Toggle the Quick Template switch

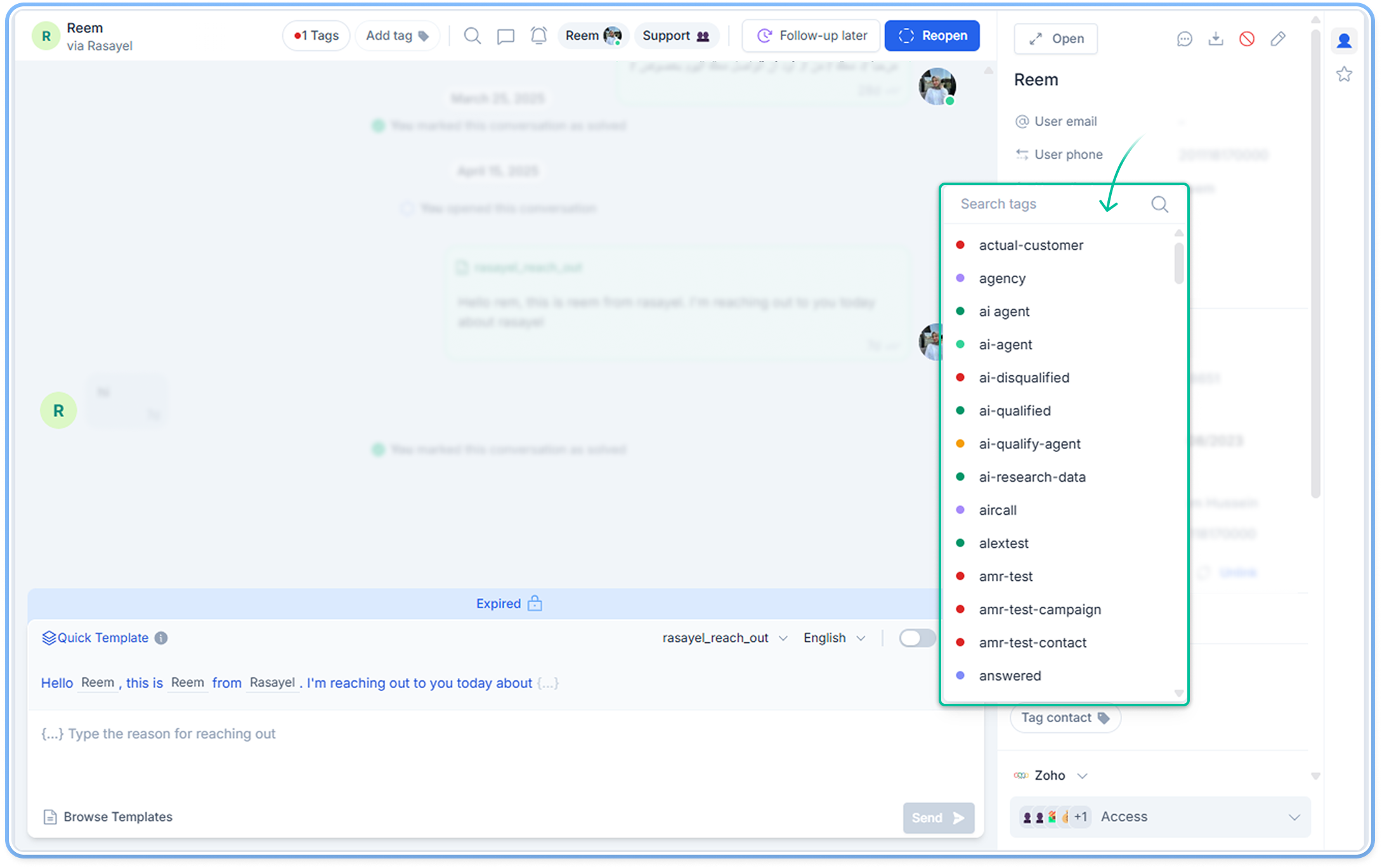tap(916, 638)
